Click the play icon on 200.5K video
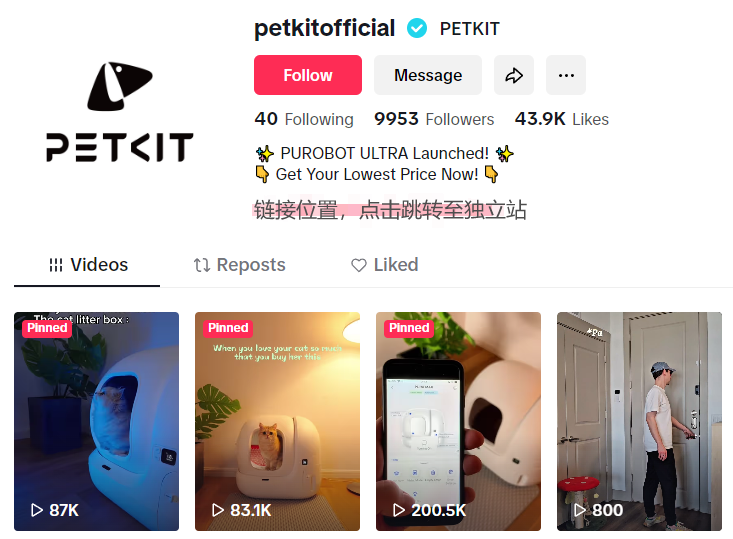This screenshot has height=539, width=733. (x=398, y=510)
